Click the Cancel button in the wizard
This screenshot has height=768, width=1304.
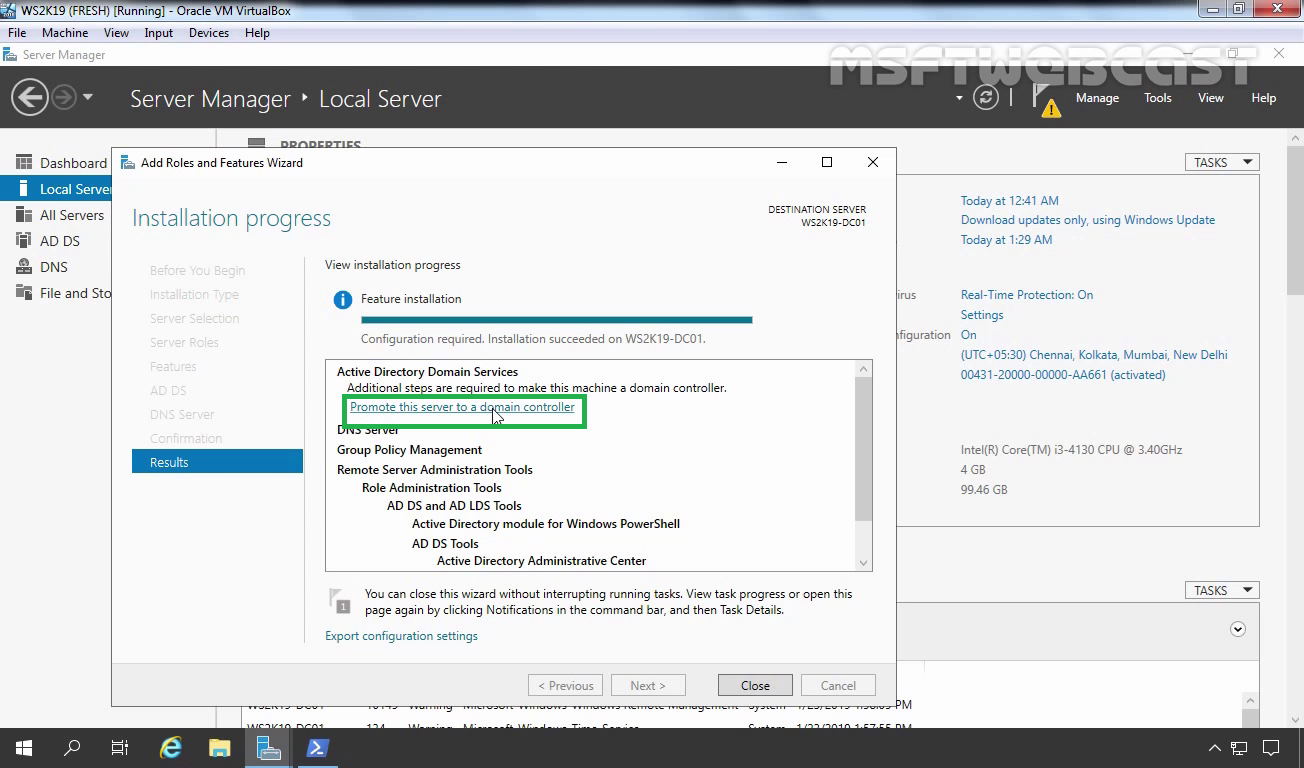point(838,685)
